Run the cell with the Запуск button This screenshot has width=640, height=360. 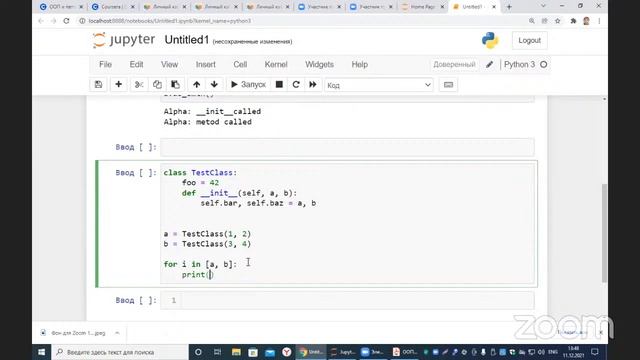[x=248, y=84]
